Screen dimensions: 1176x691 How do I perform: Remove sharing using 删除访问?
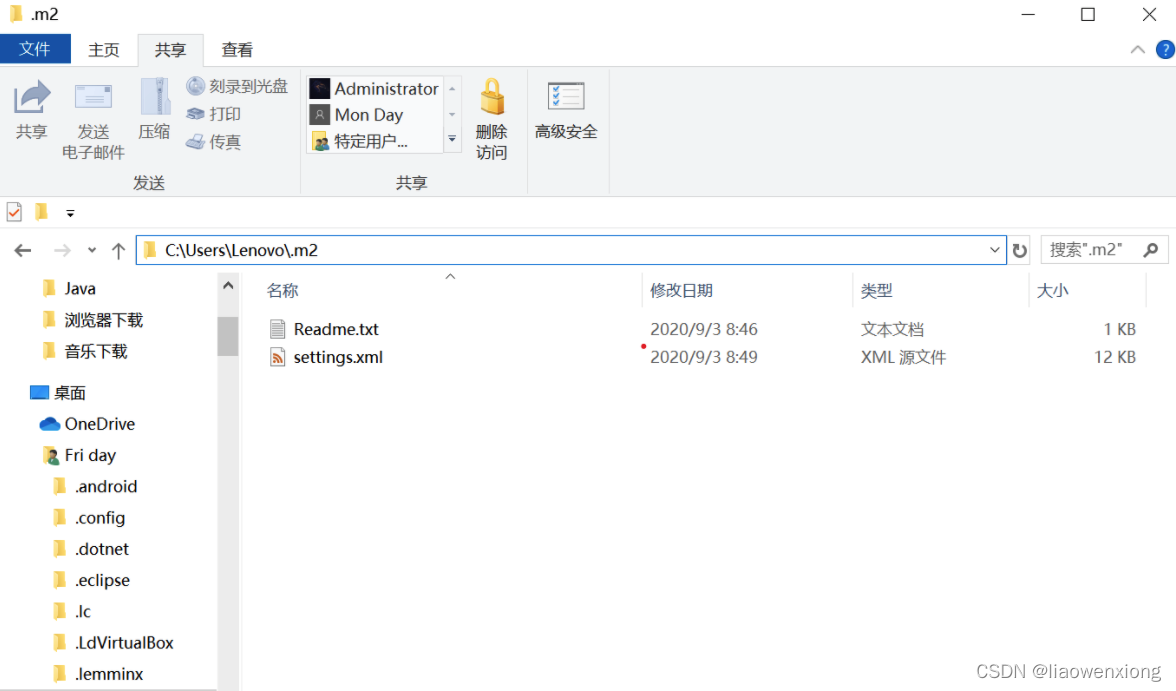coord(492,113)
